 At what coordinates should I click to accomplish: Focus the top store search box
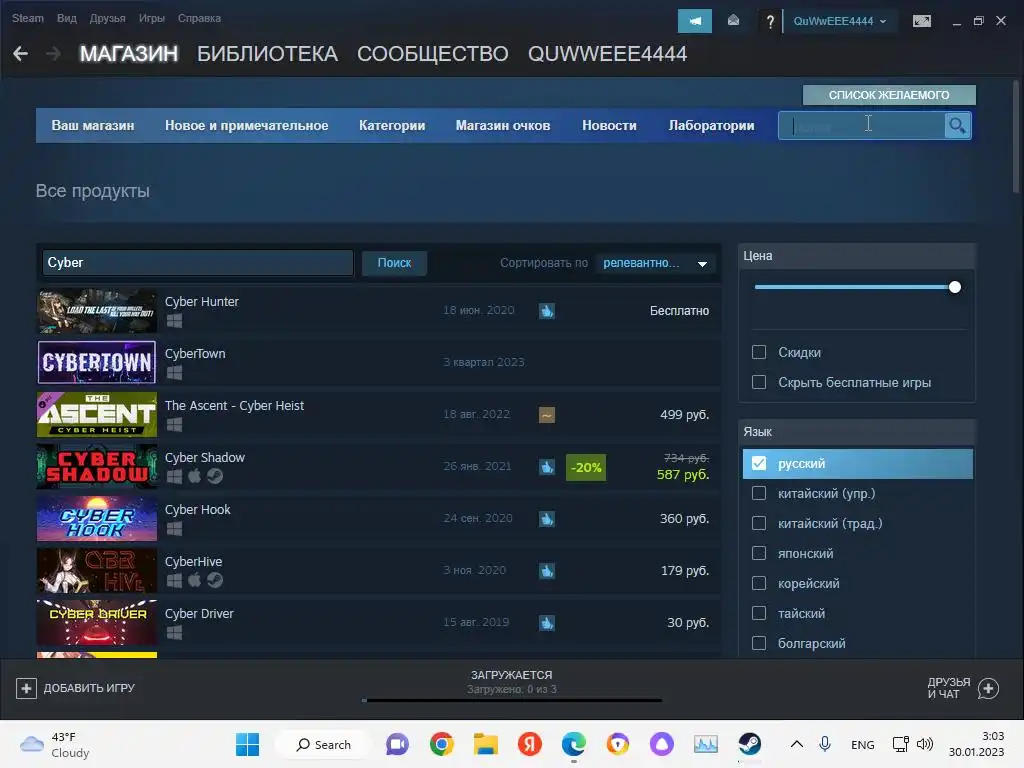coord(862,125)
